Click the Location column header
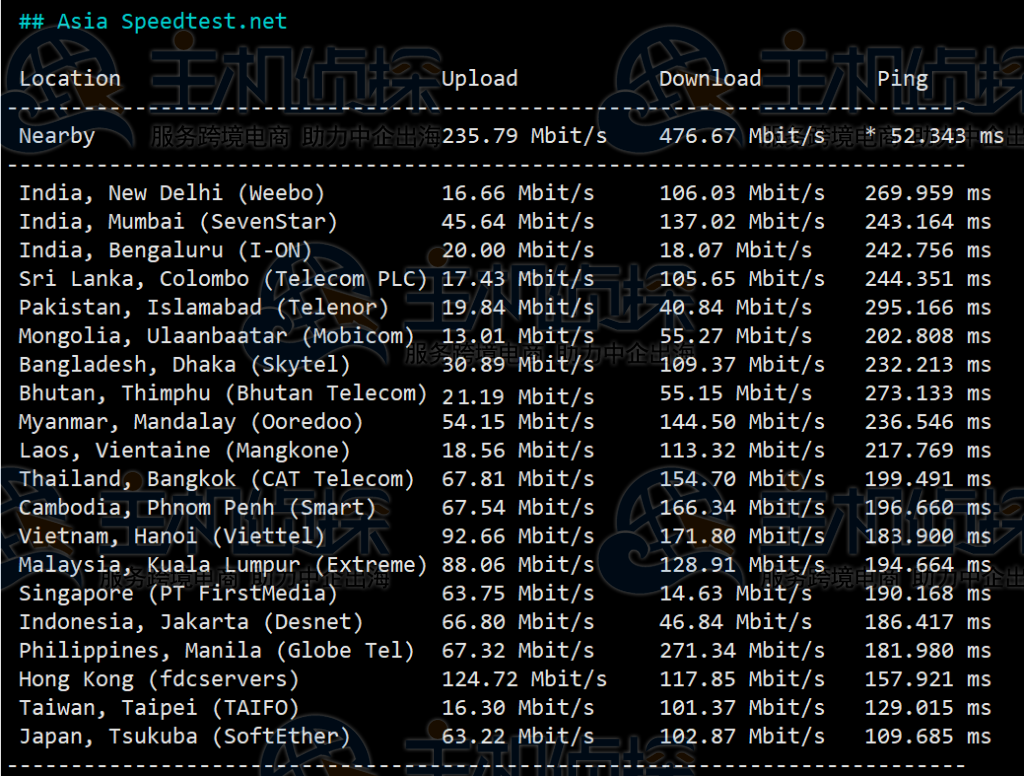The height and width of the screenshot is (776, 1024). click(70, 78)
